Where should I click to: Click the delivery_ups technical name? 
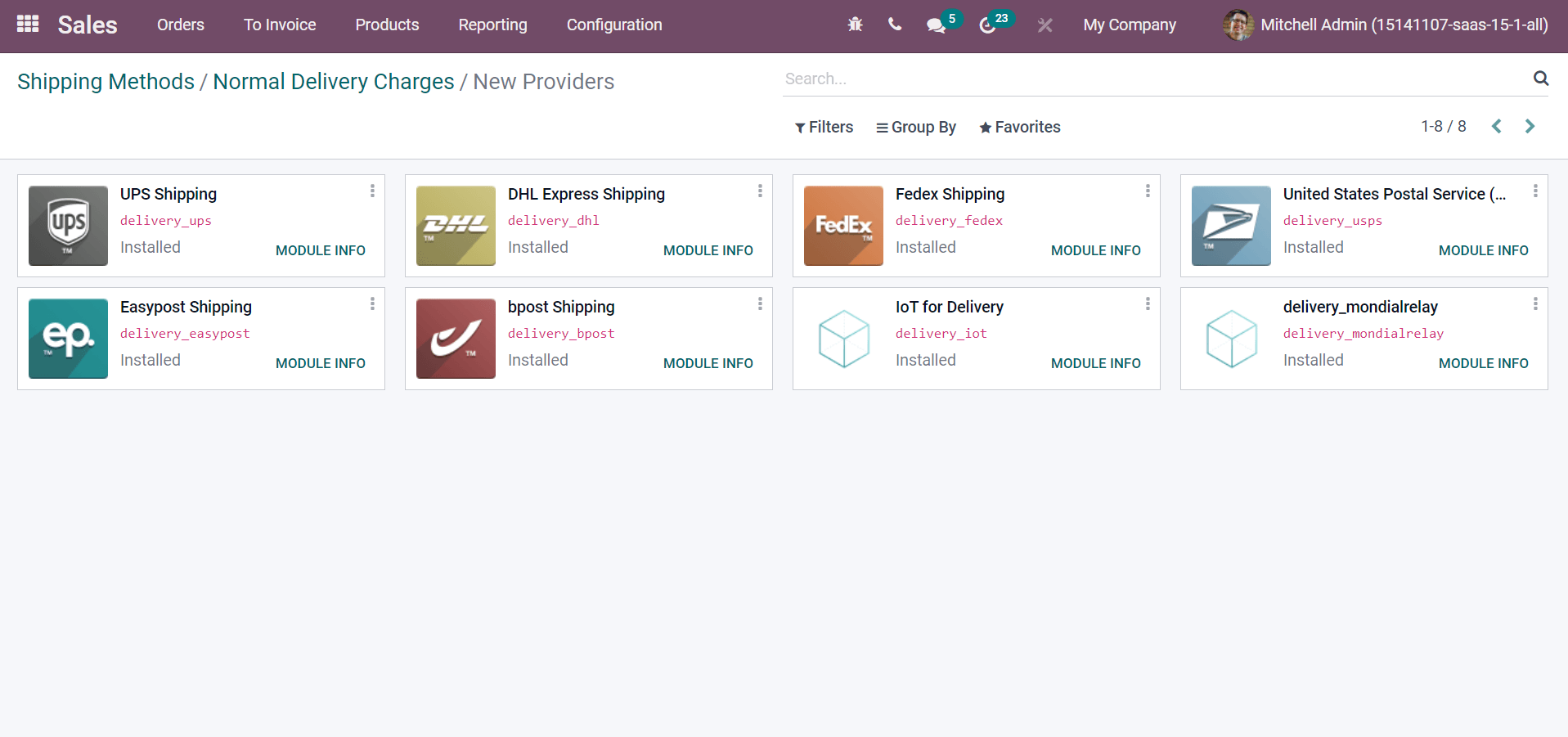point(166,221)
